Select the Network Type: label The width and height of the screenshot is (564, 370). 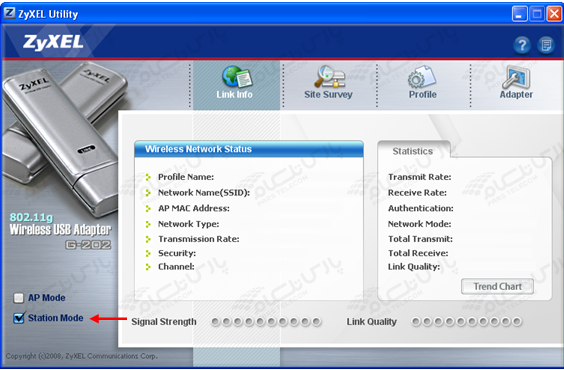coord(188,224)
